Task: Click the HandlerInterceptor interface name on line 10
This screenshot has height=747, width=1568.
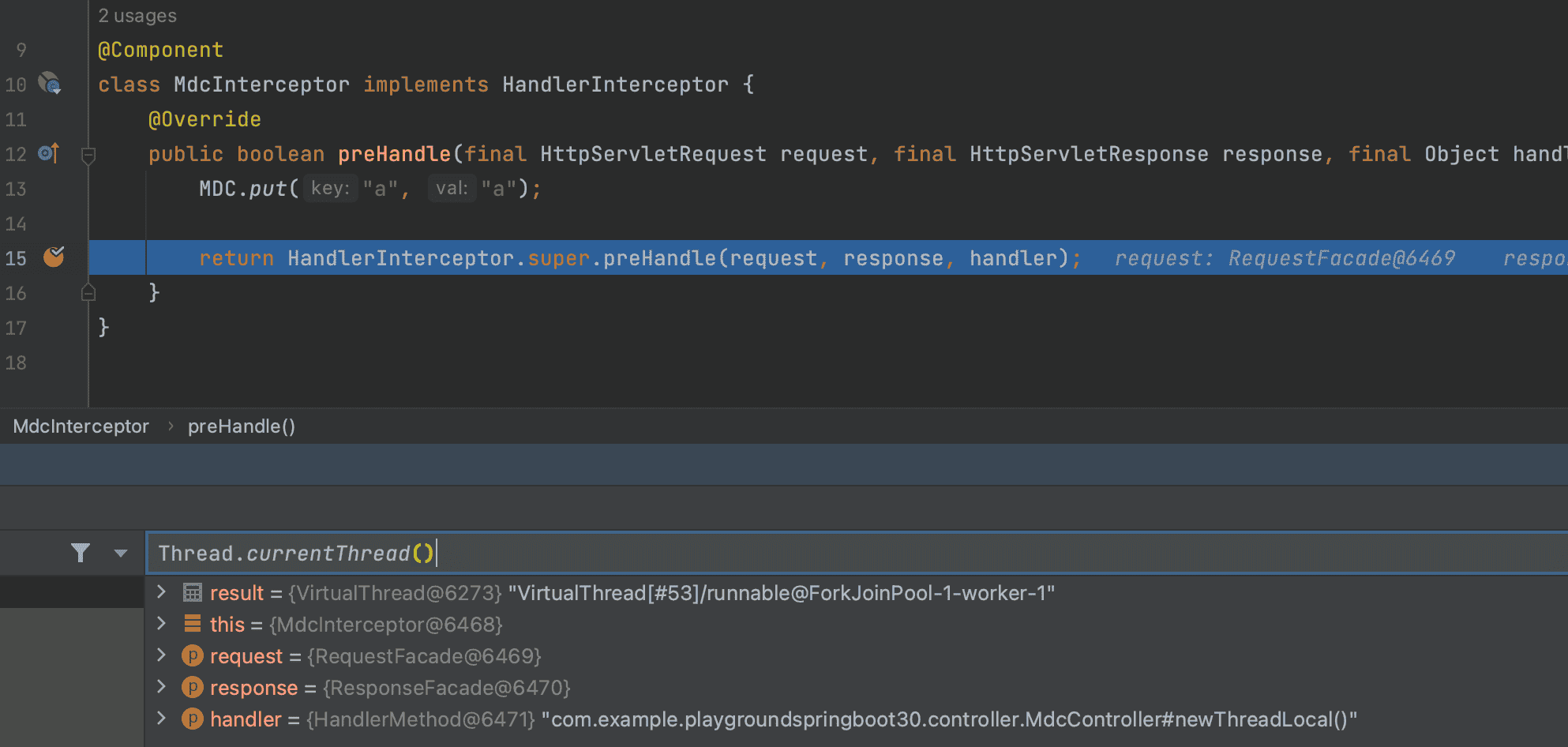Action: point(616,84)
